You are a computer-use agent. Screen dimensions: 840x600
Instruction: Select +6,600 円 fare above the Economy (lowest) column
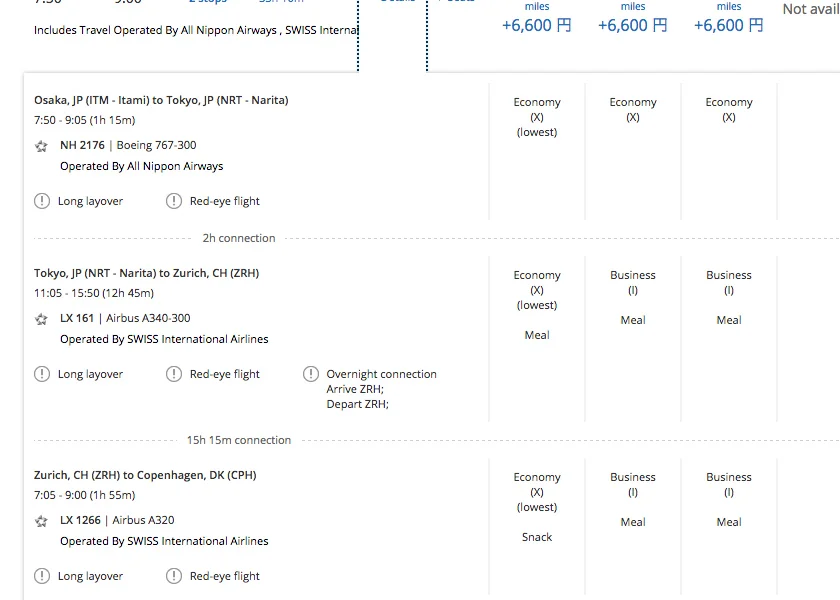click(x=537, y=25)
